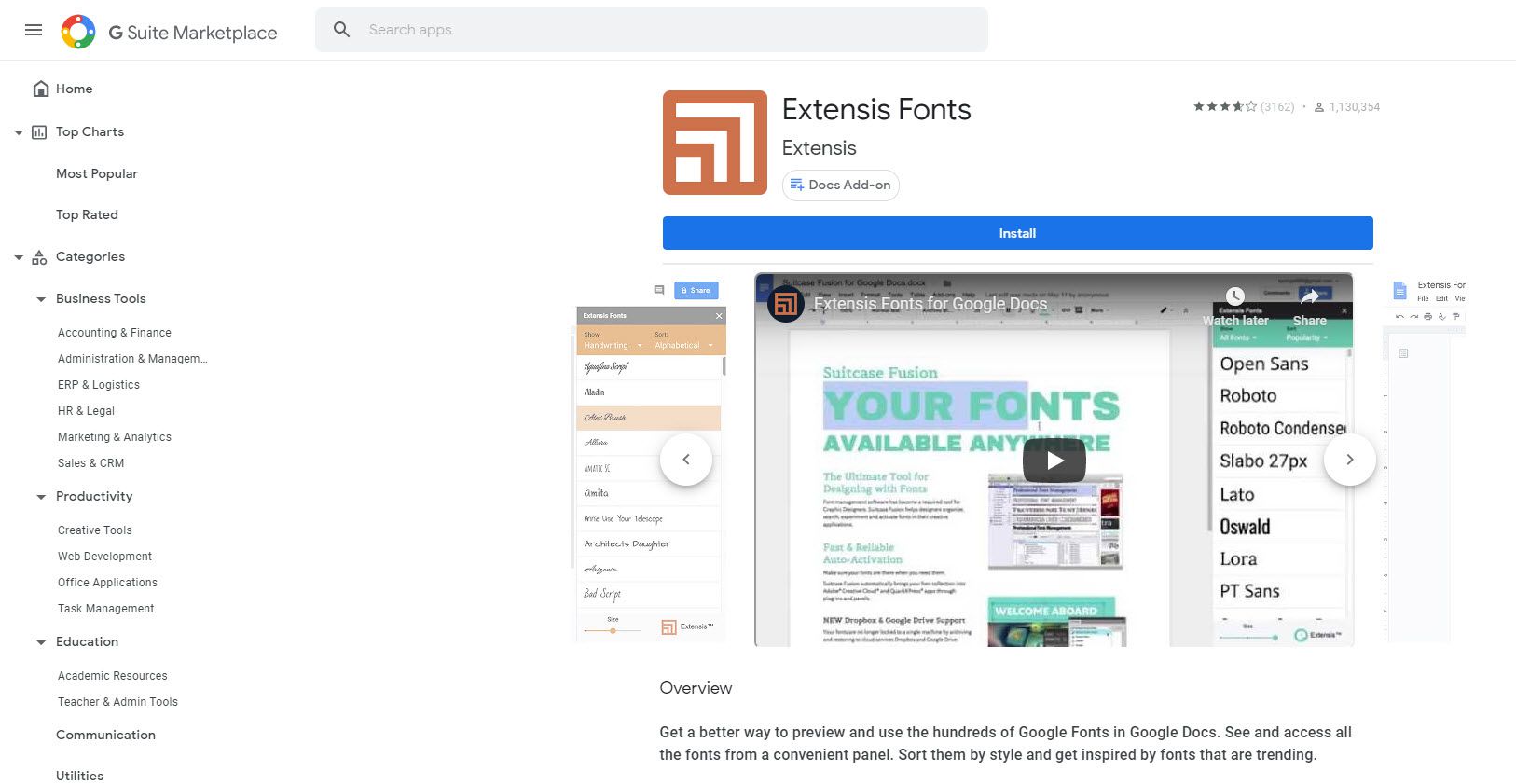Collapse Business Tools category arrow
This screenshot has height=784, width=1516.
click(41, 299)
